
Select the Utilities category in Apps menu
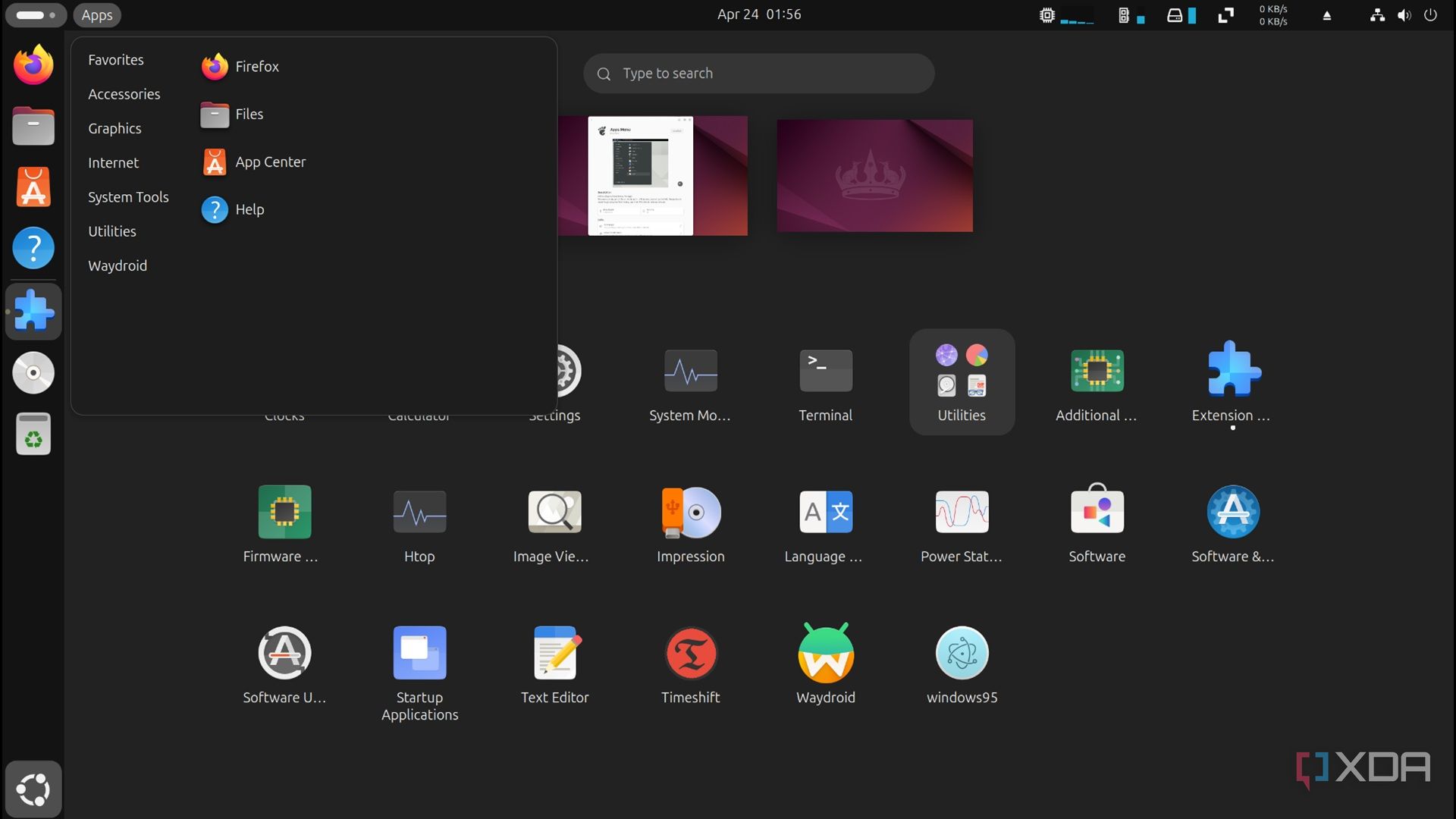(111, 231)
